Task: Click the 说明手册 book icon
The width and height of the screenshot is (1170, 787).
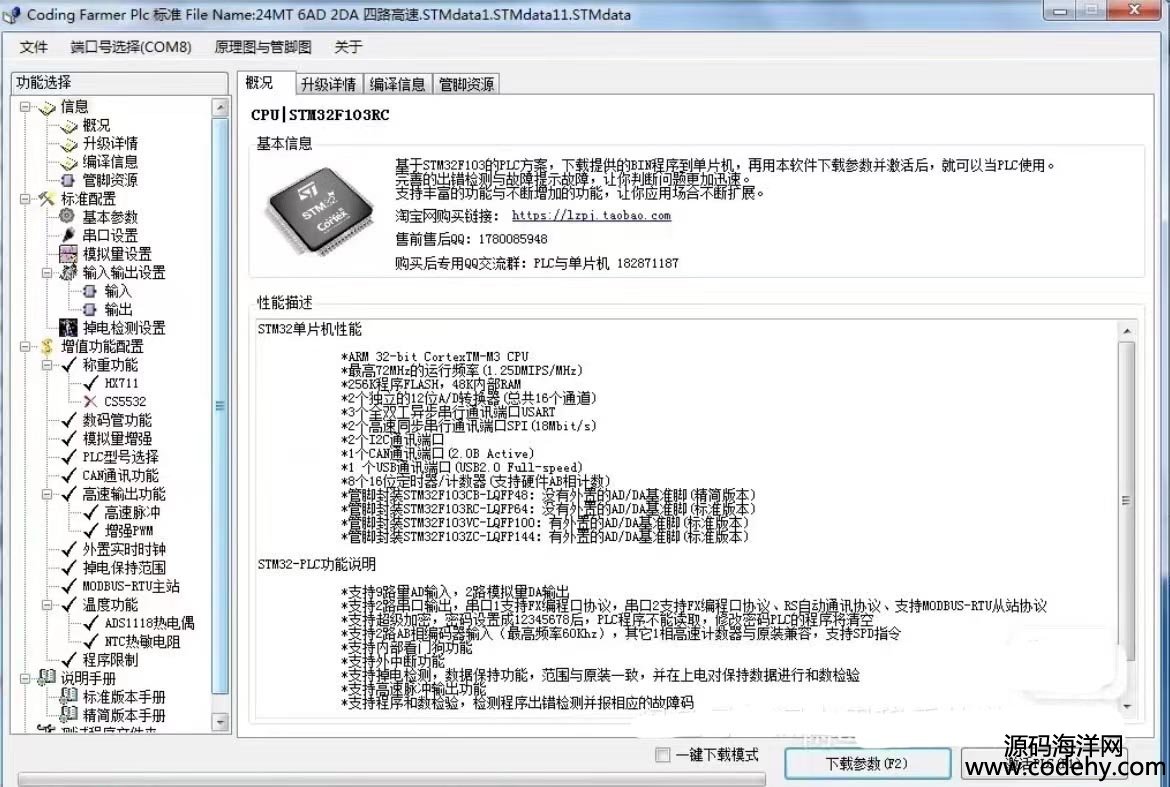Action: point(47,678)
